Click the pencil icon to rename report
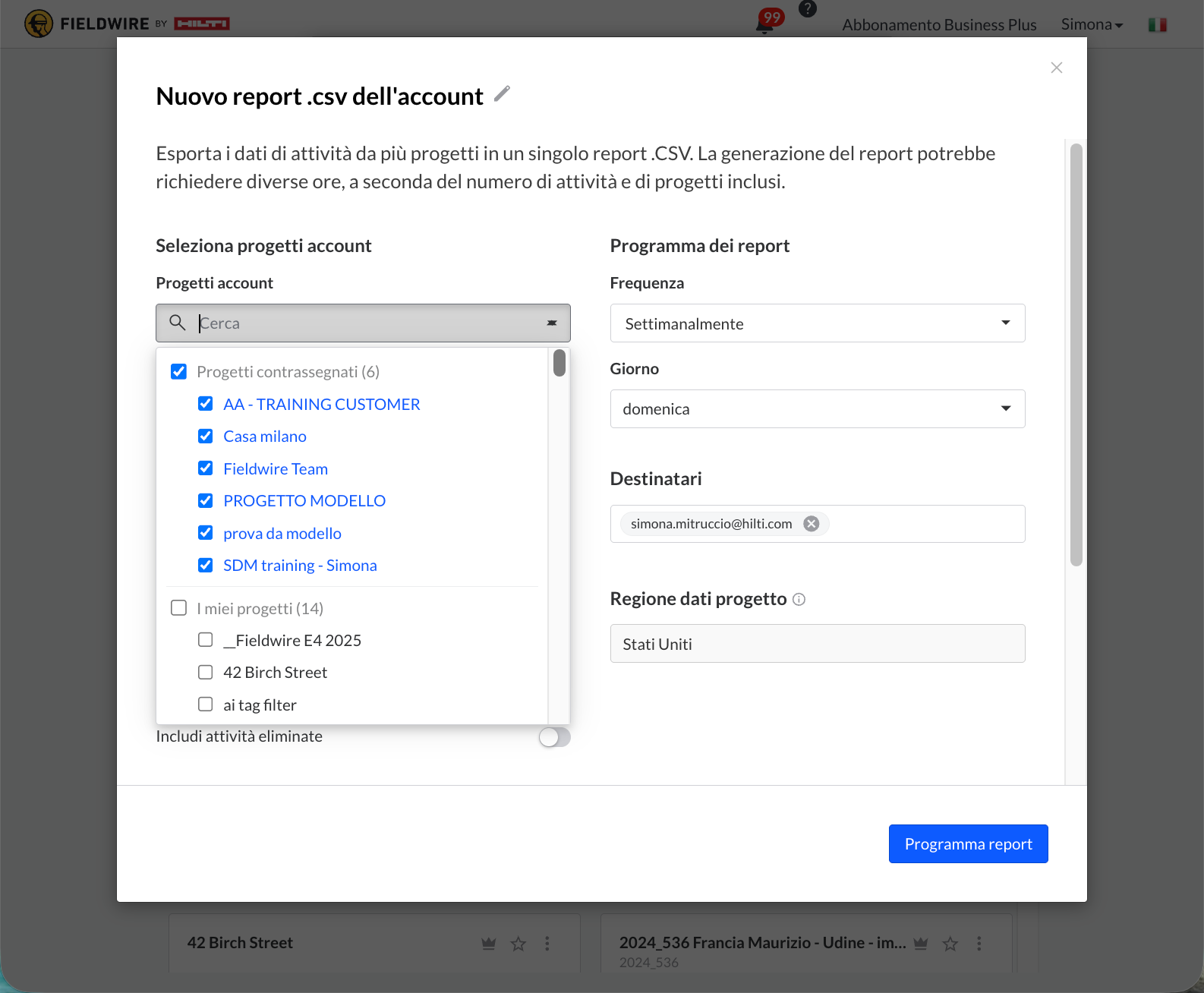 [x=502, y=94]
